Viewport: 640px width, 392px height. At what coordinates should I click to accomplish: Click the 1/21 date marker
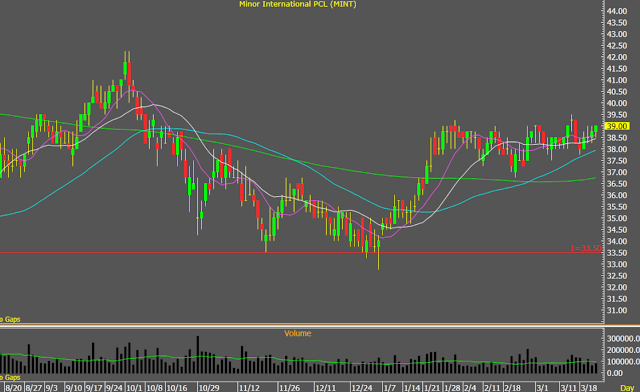tap(432, 388)
